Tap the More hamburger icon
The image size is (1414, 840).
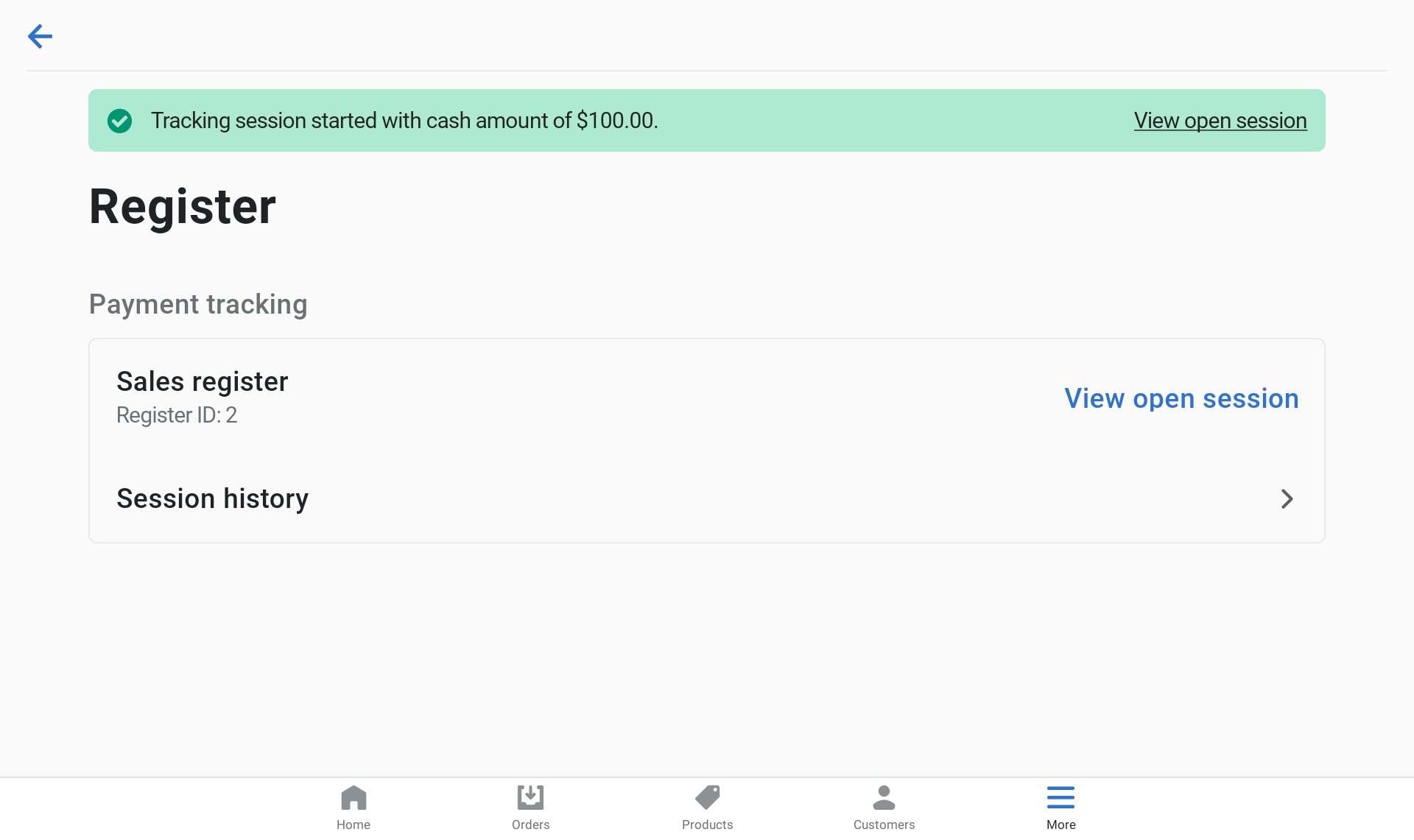1060,797
